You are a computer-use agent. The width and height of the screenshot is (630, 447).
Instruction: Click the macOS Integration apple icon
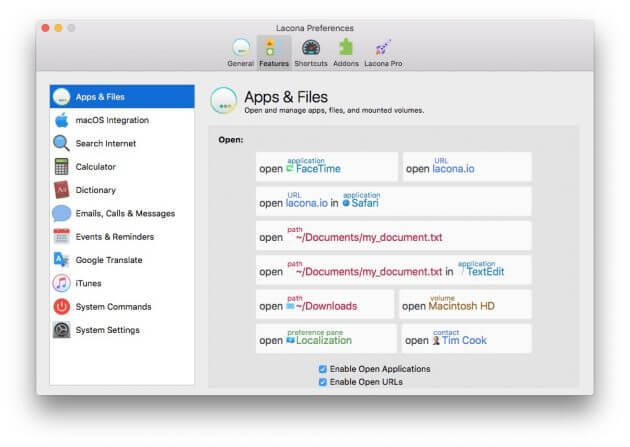(x=61, y=120)
